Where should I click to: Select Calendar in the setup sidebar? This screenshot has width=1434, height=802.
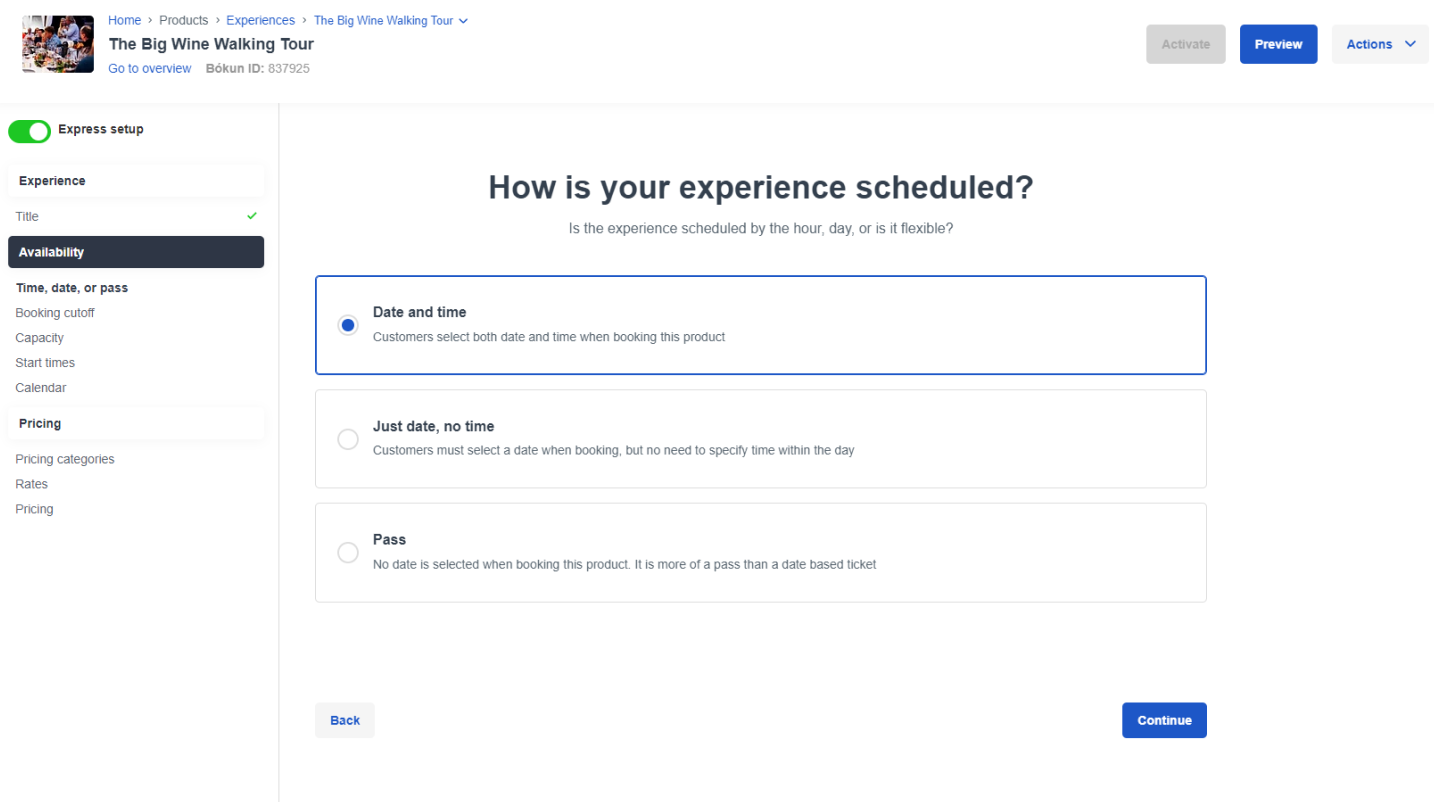click(x=40, y=387)
